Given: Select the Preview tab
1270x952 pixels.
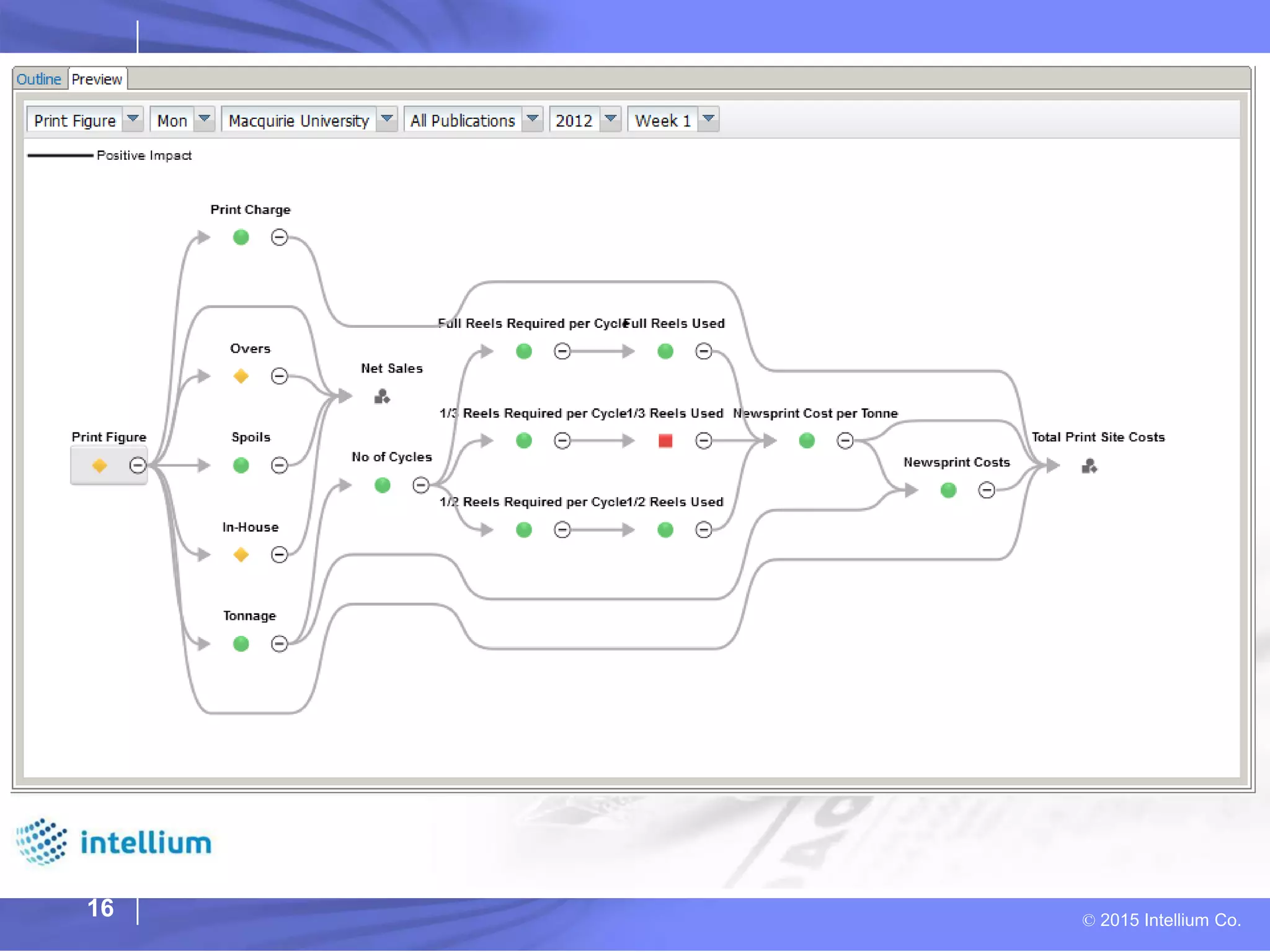Looking at the screenshot, I should (x=97, y=79).
